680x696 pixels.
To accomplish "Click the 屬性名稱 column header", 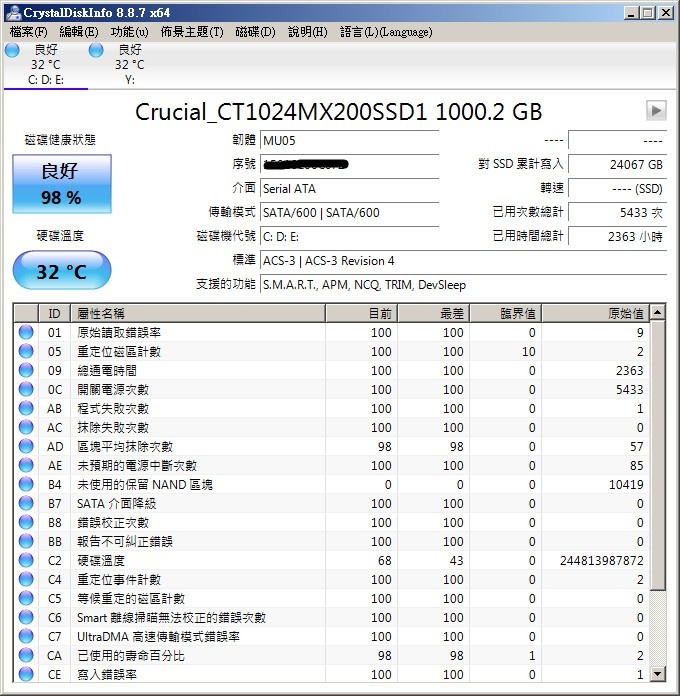I will tap(198, 313).
